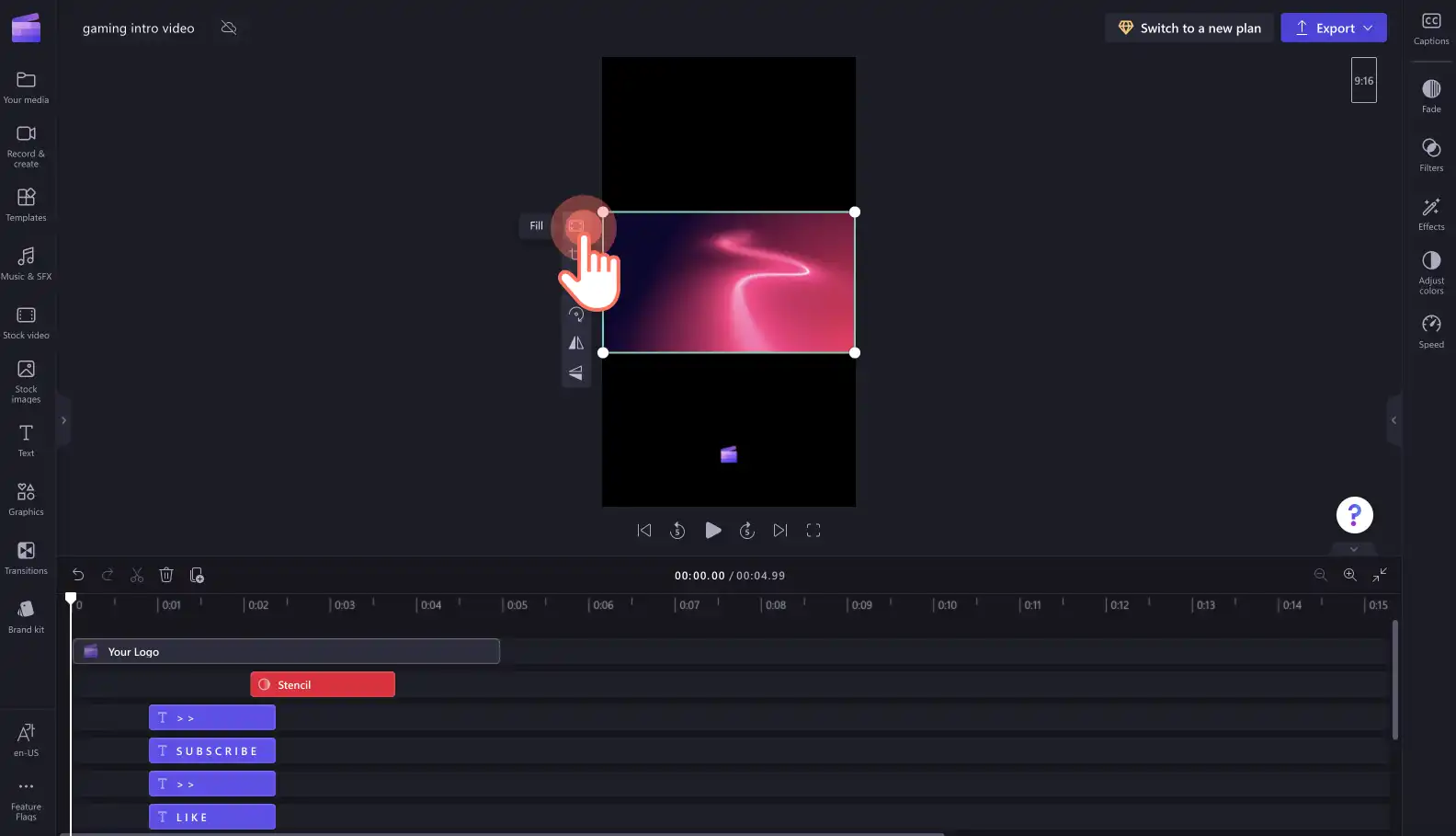Open the Transitions panel

click(26, 557)
